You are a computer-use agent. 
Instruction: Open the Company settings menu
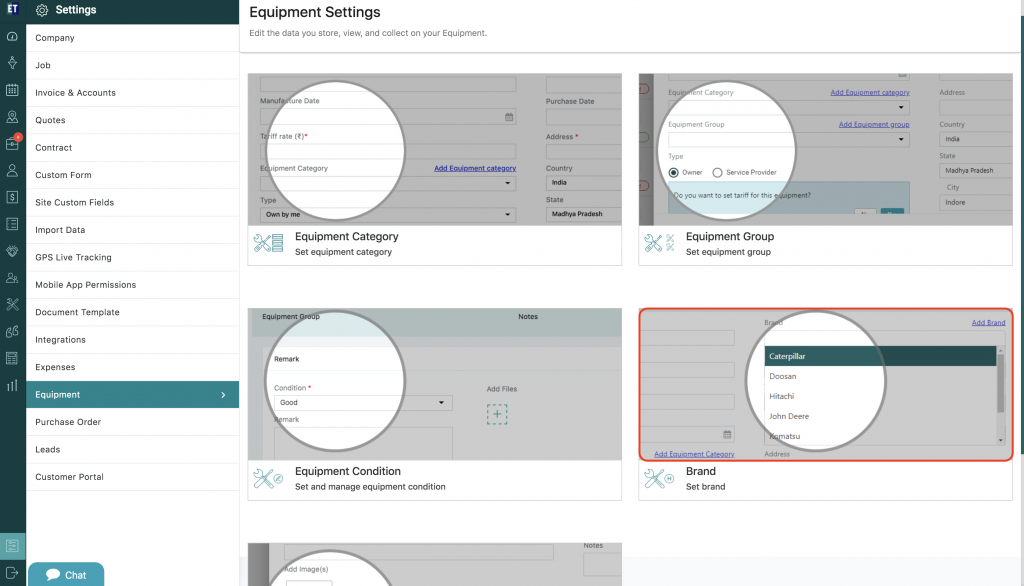tap(133, 38)
